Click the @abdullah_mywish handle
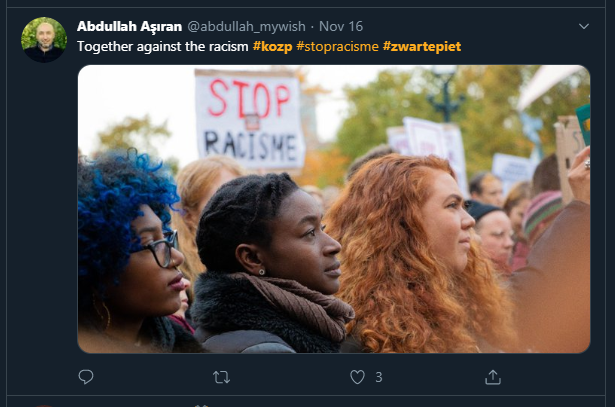This screenshot has width=615, height=407. 246,26
